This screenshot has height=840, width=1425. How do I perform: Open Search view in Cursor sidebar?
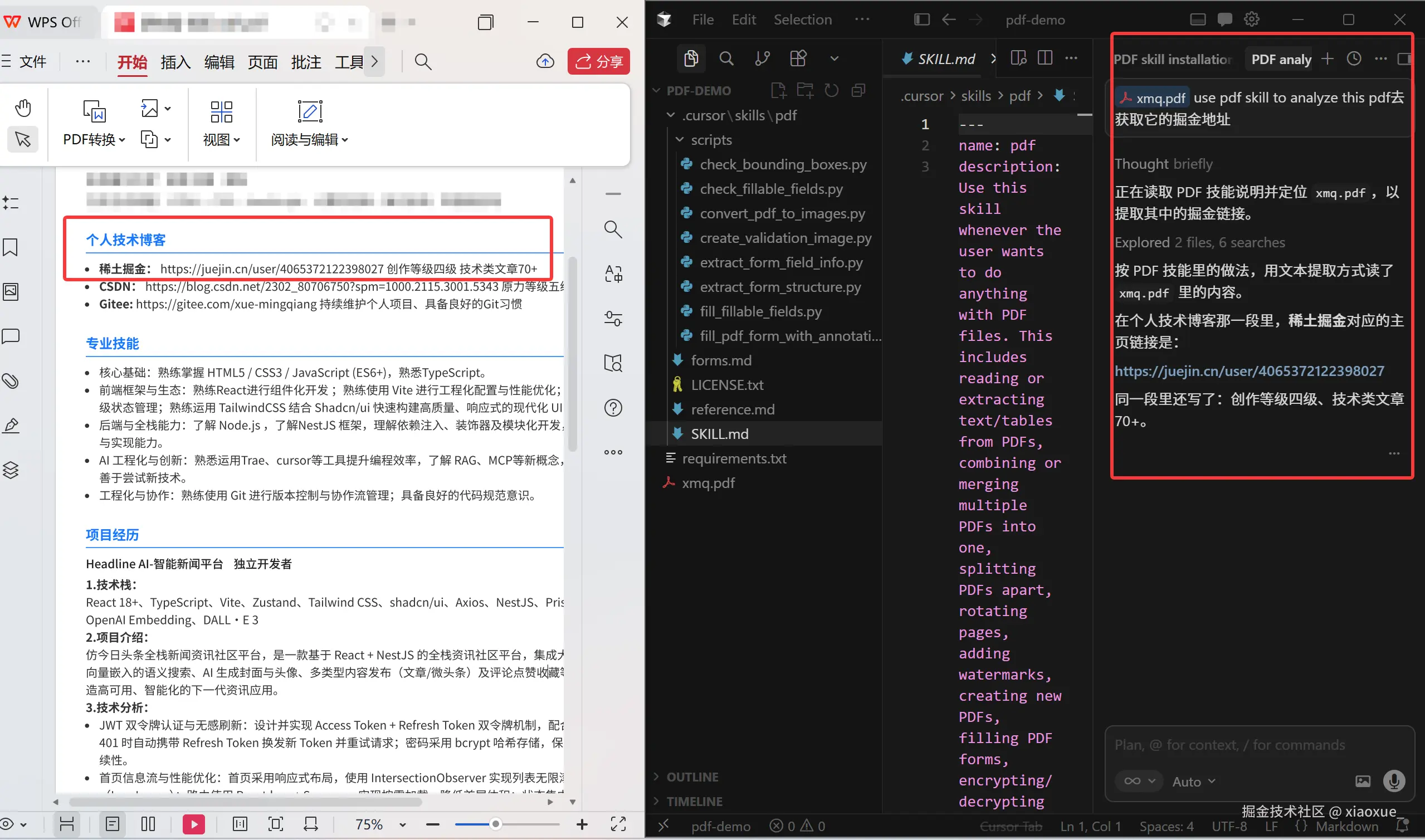click(x=726, y=58)
